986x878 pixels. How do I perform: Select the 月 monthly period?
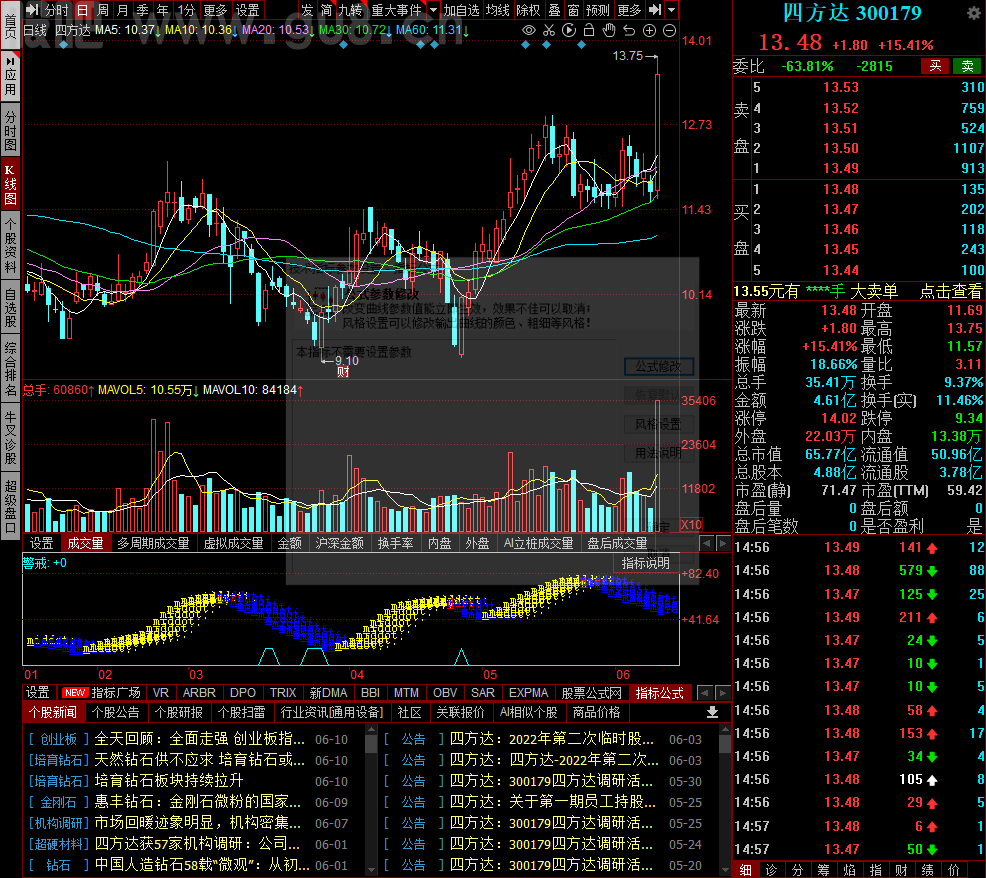point(123,10)
